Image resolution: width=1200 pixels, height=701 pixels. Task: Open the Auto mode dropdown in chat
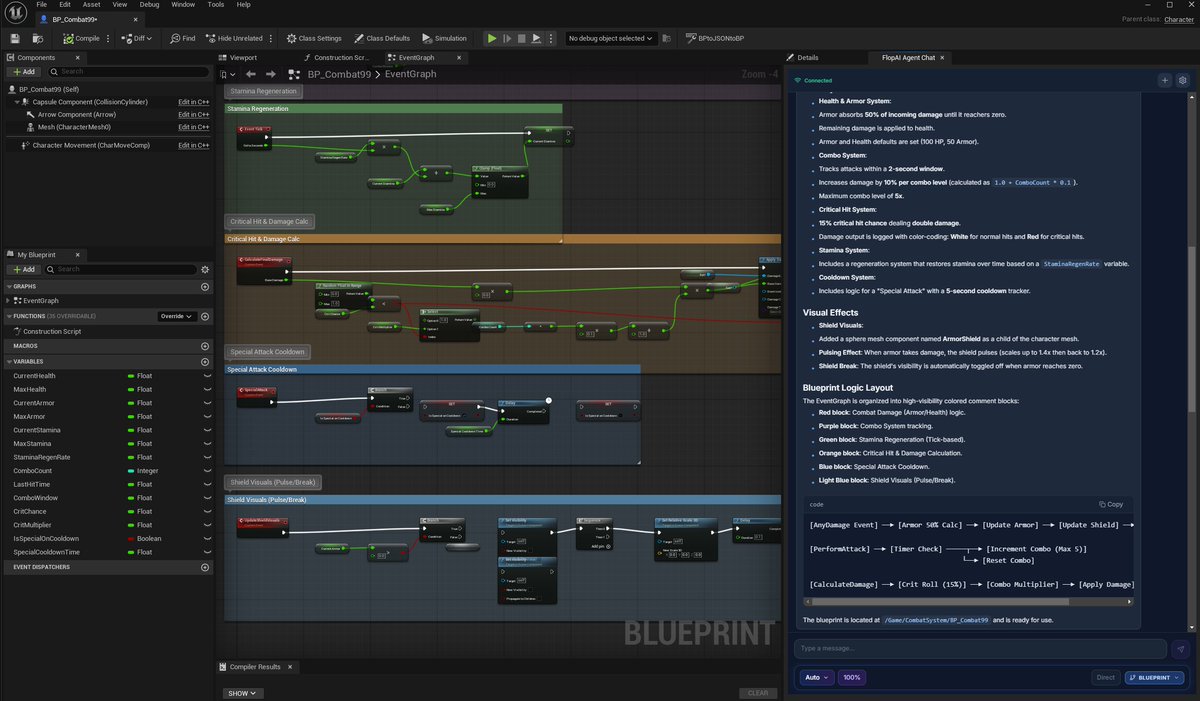(x=817, y=677)
